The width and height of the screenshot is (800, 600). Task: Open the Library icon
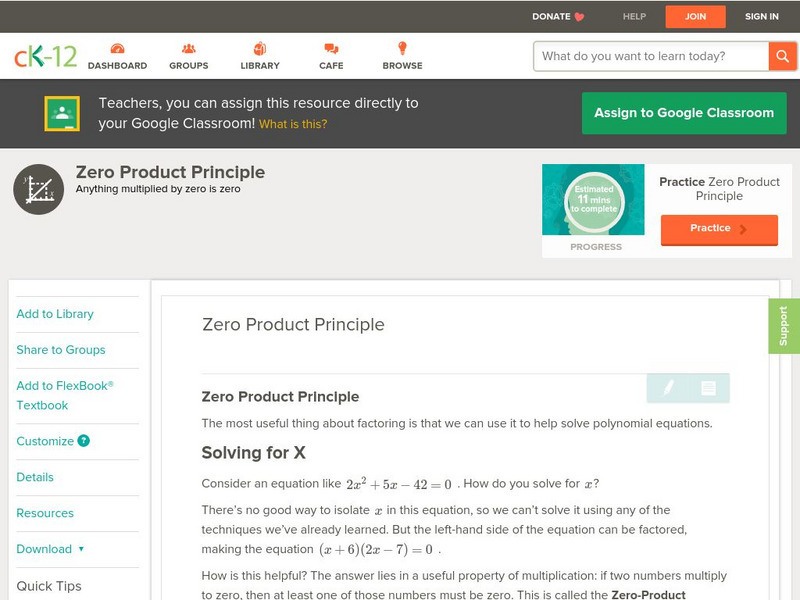[260, 49]
